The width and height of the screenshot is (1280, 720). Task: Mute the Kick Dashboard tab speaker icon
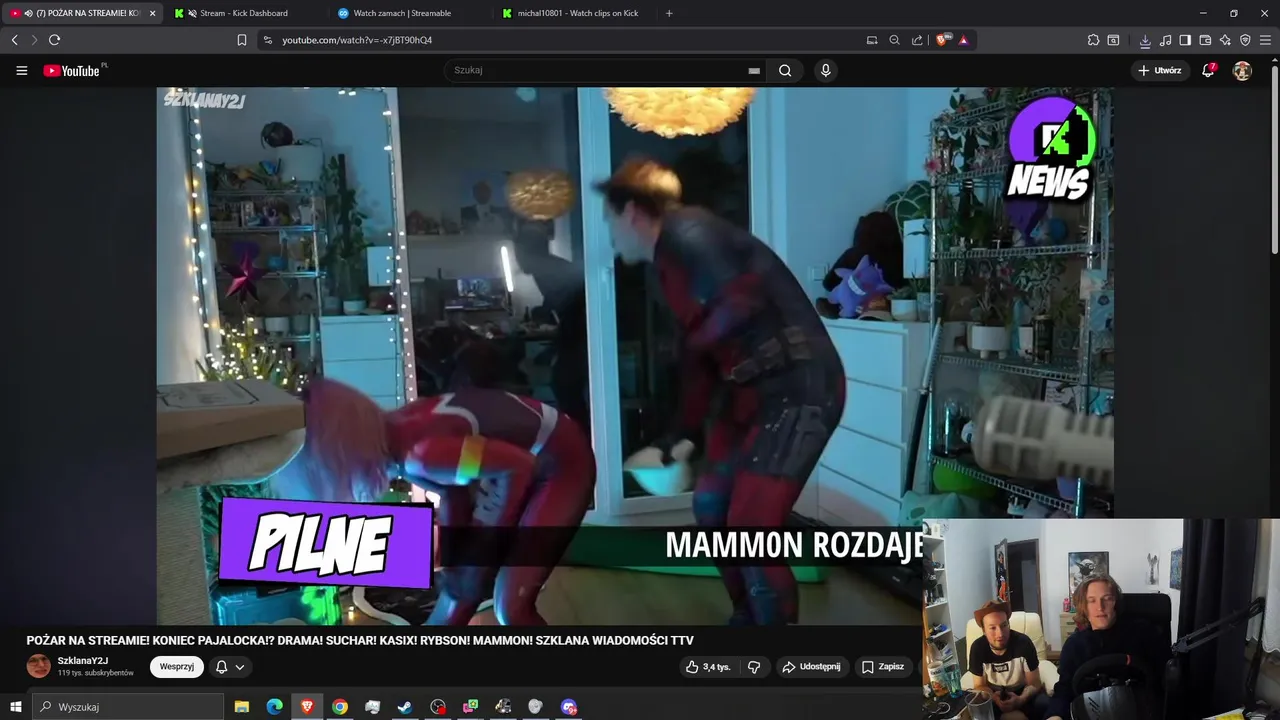point(192,13)
